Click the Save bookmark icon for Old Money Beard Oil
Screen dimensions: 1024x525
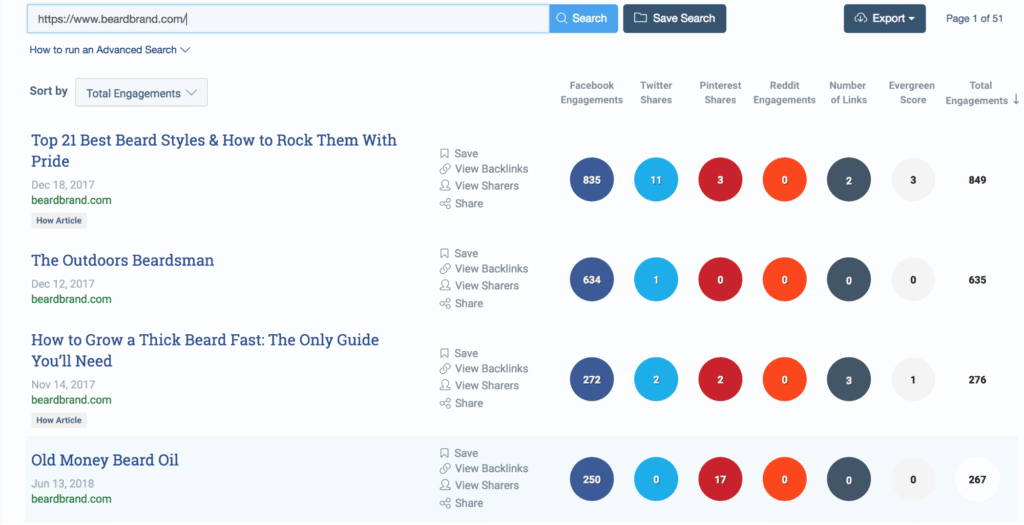[445, 454]
